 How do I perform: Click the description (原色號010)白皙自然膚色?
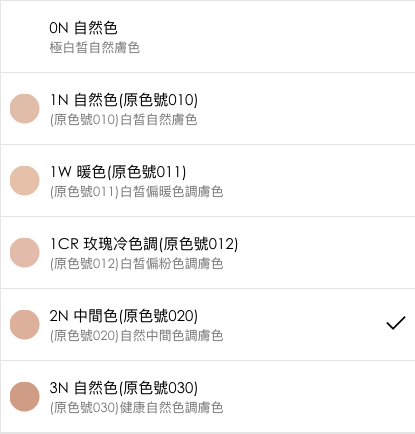[124, 120]
